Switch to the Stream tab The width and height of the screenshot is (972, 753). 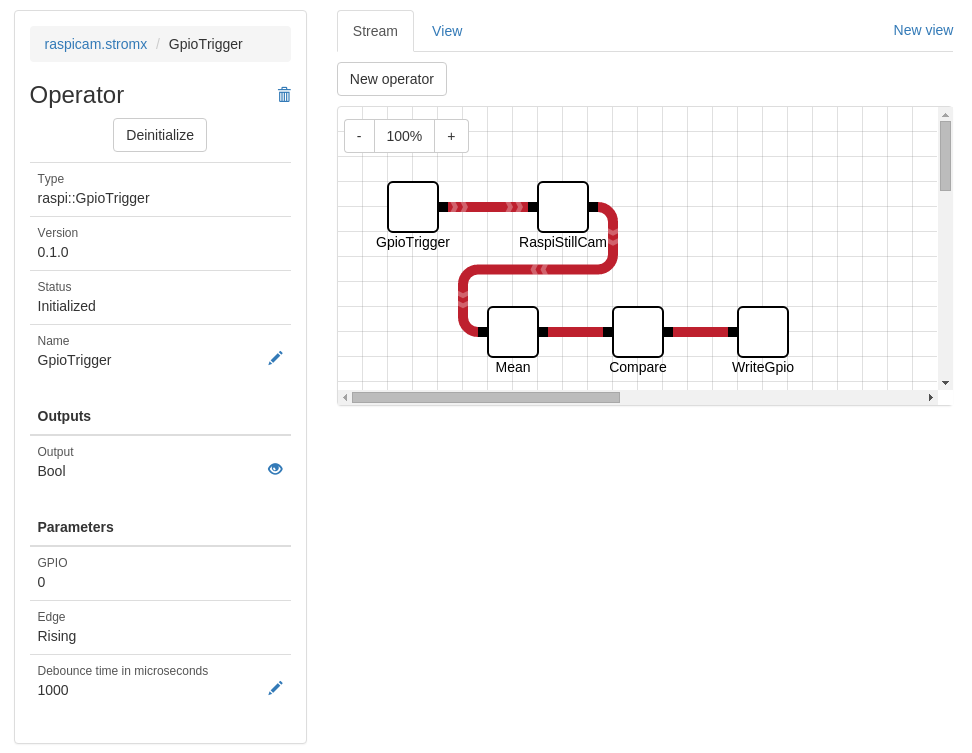click(x=375, y=31)
